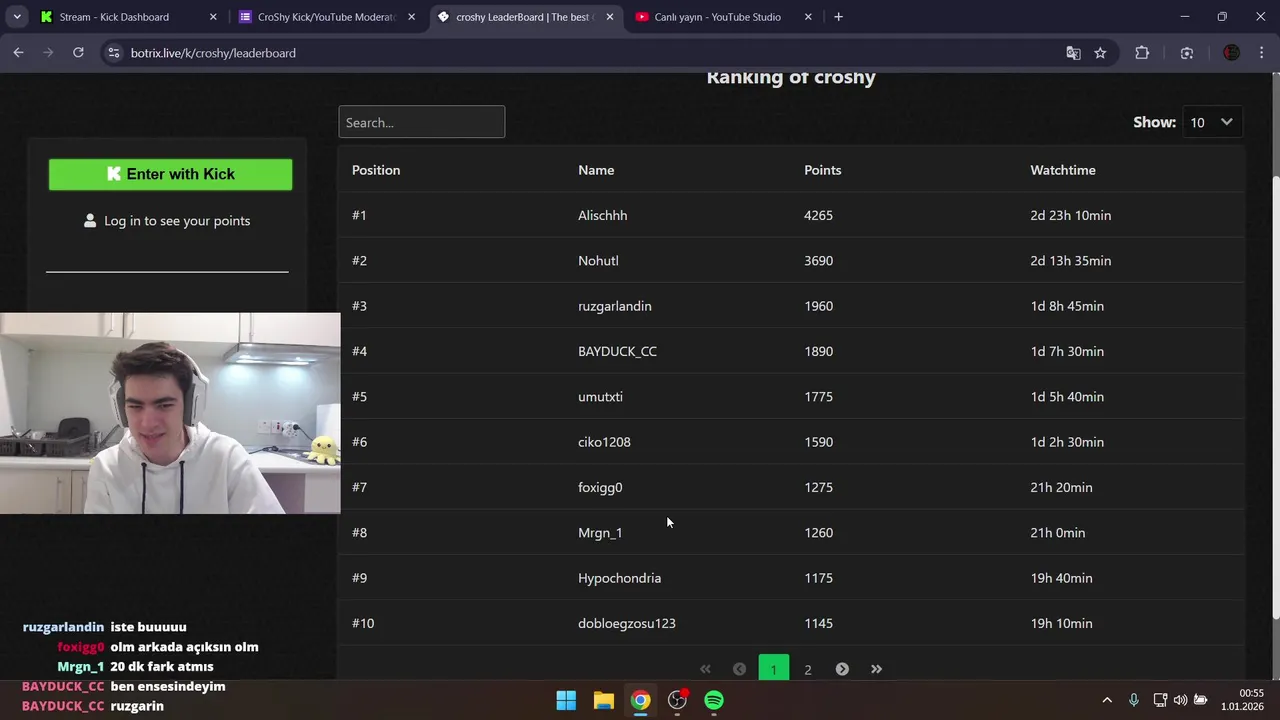Close the CroShy Kick/YouTube Moderator tab
This screenshot has height=720, width=1280.
(411, 17)
